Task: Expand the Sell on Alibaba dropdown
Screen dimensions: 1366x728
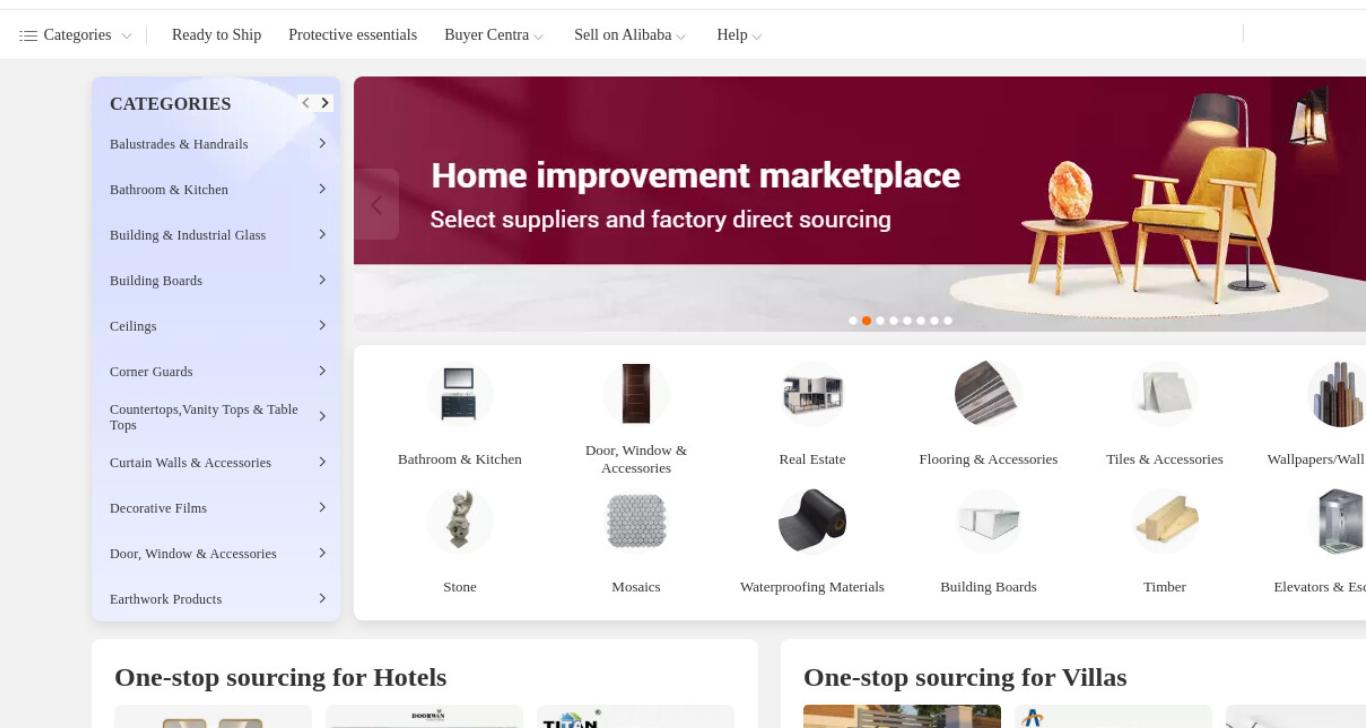Action: click(630, 35)
